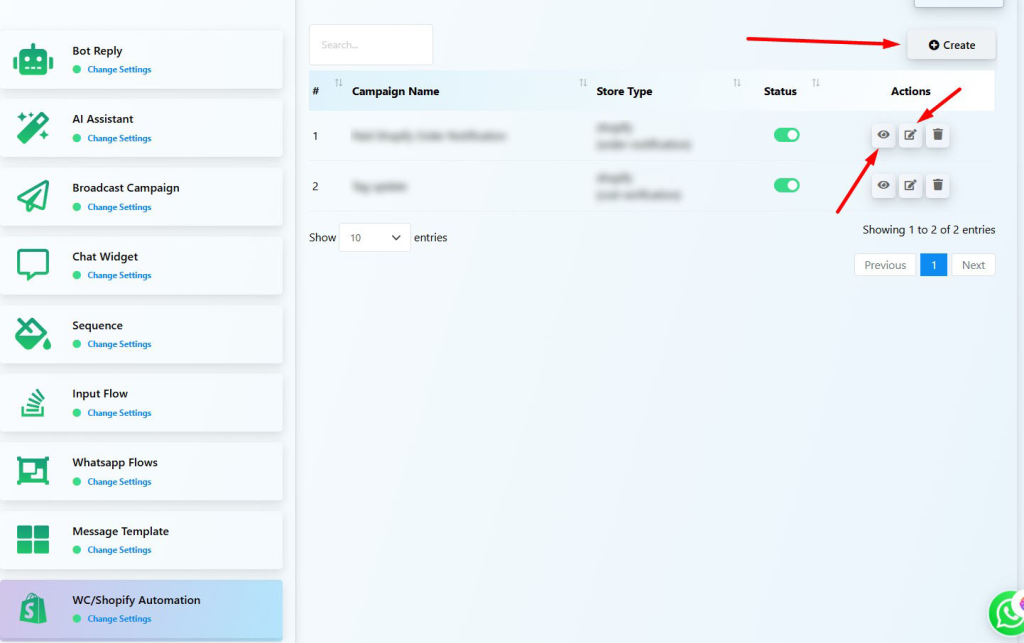Screen dimensions: 1024x643
Task: Open the entries-per-page dropdown showing 10
Action: [x=375, y=238]
